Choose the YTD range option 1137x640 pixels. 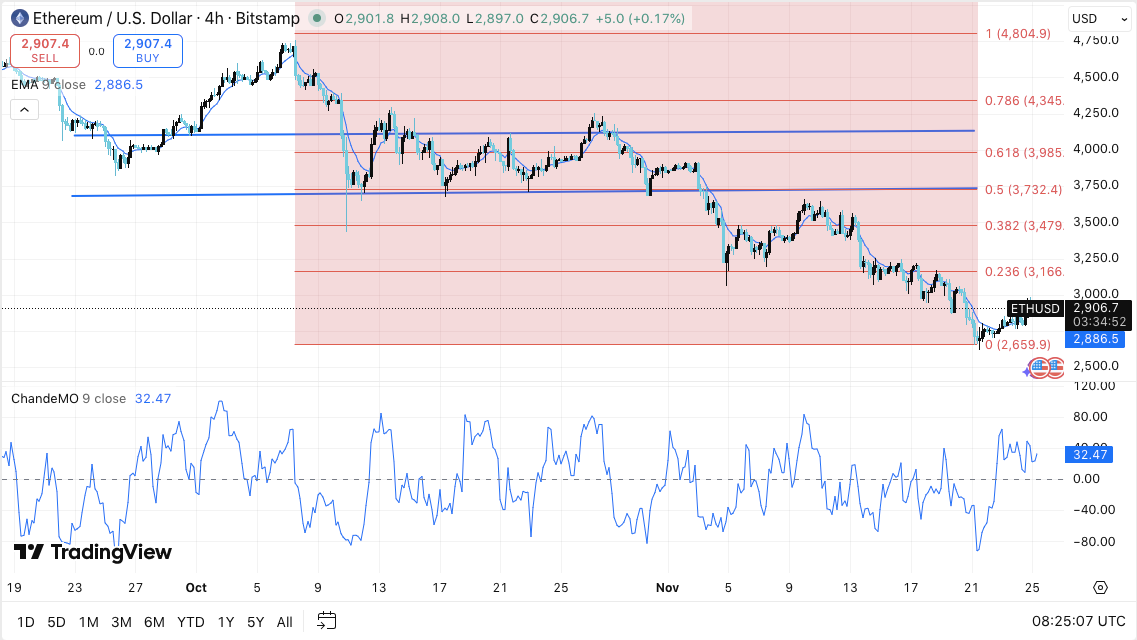pyautogui.click(x=190, y=621)
